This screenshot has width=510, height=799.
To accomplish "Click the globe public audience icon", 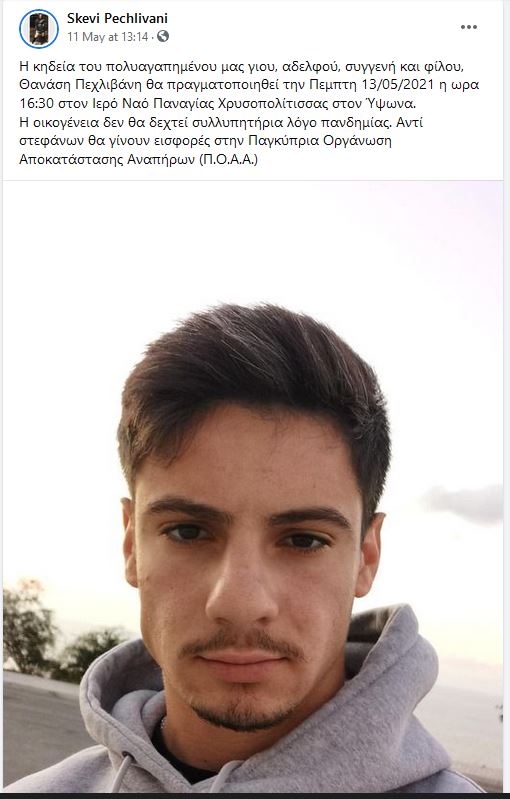I will click(163, 37).
